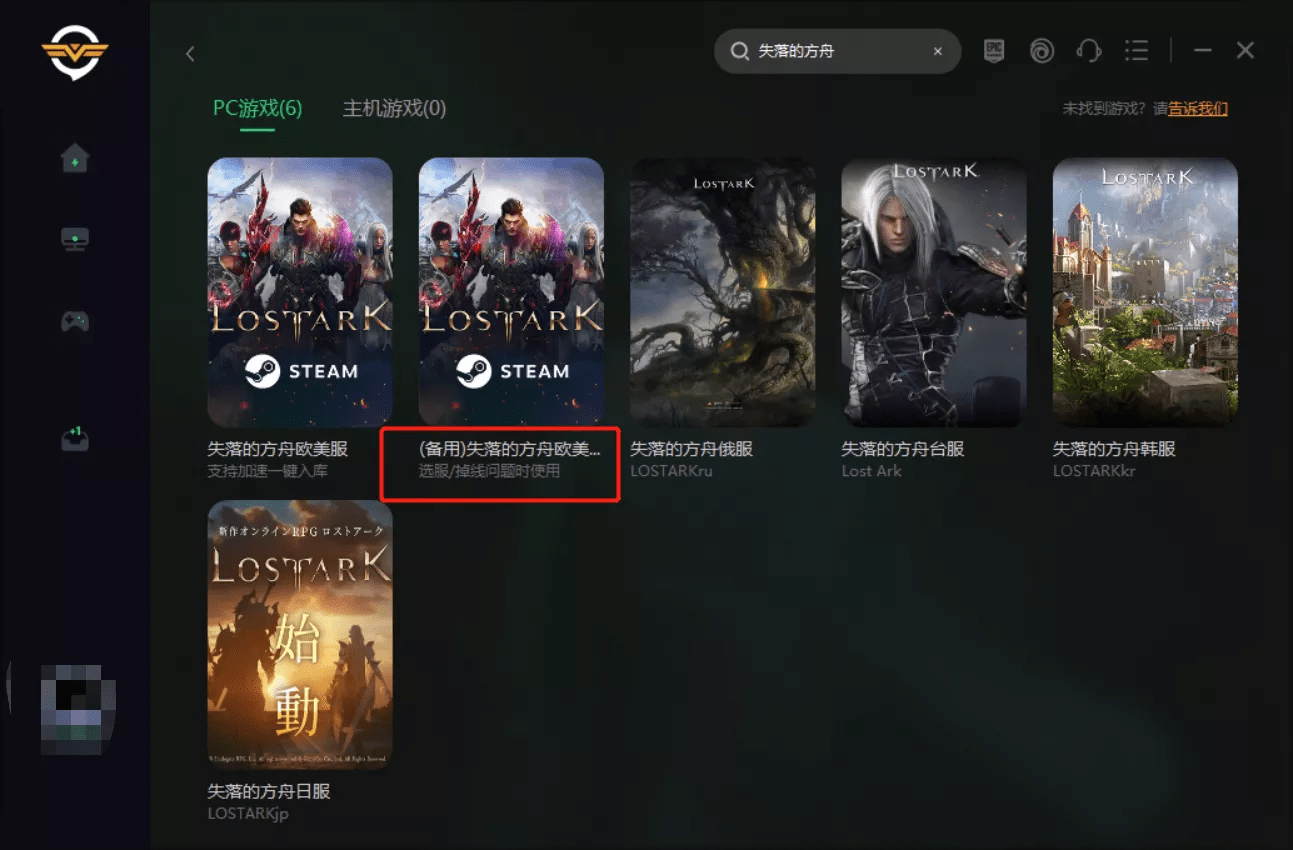Click the title 失落的方舟日服
1293x850 pixels.
(x=268, y=791)
